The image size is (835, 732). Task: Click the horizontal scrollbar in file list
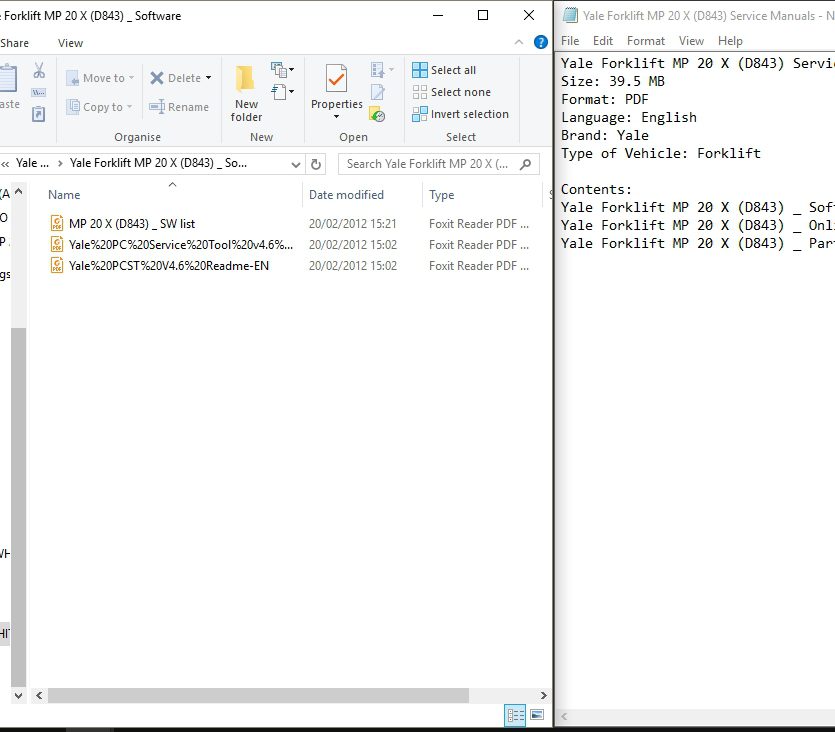pyautogui.click(x=259, y=695)
